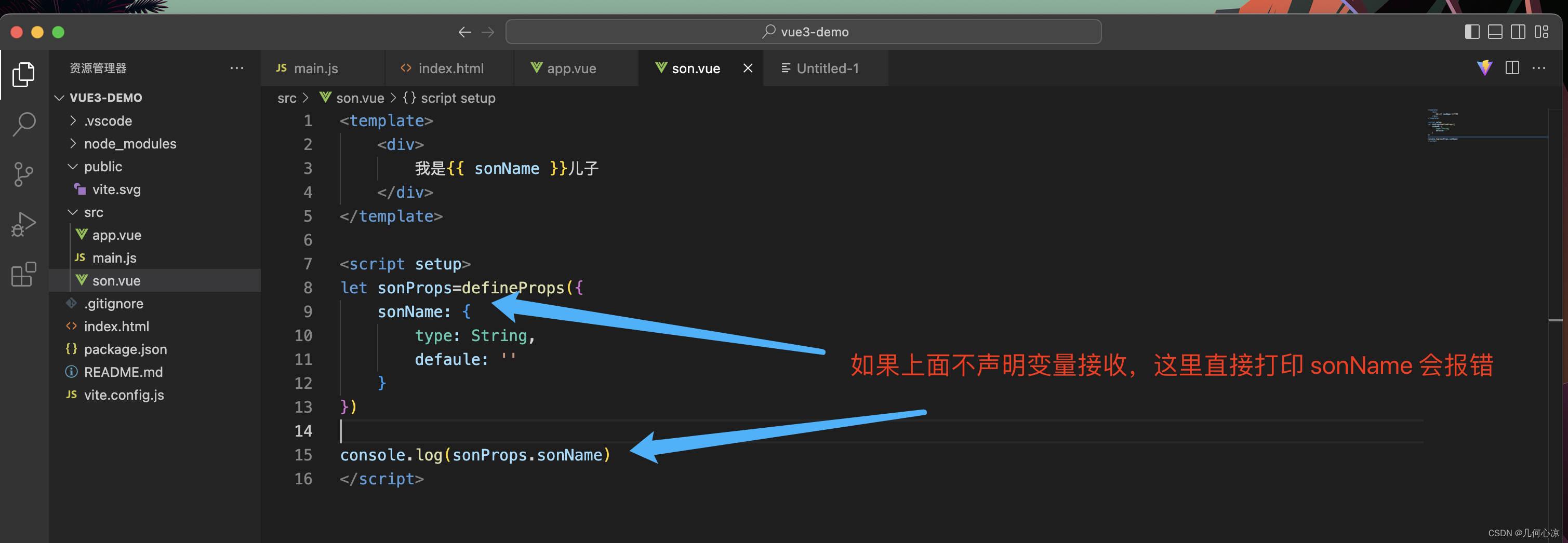This screenshot has height=543, width=1568.
Task: Switch to the index.html tab
Action: 449,68
